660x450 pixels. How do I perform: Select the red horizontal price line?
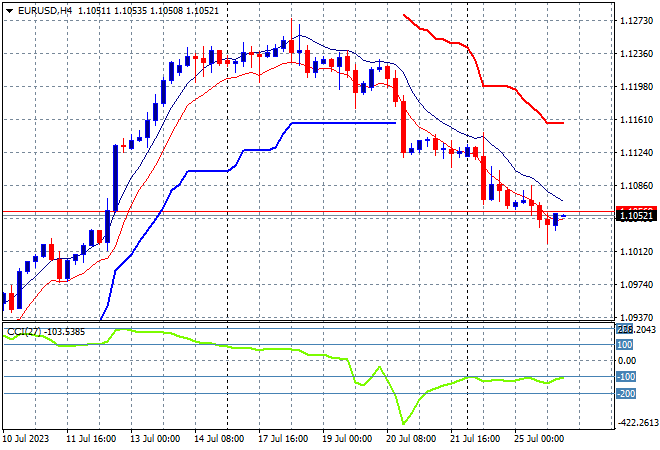click(x=309, y=211)
